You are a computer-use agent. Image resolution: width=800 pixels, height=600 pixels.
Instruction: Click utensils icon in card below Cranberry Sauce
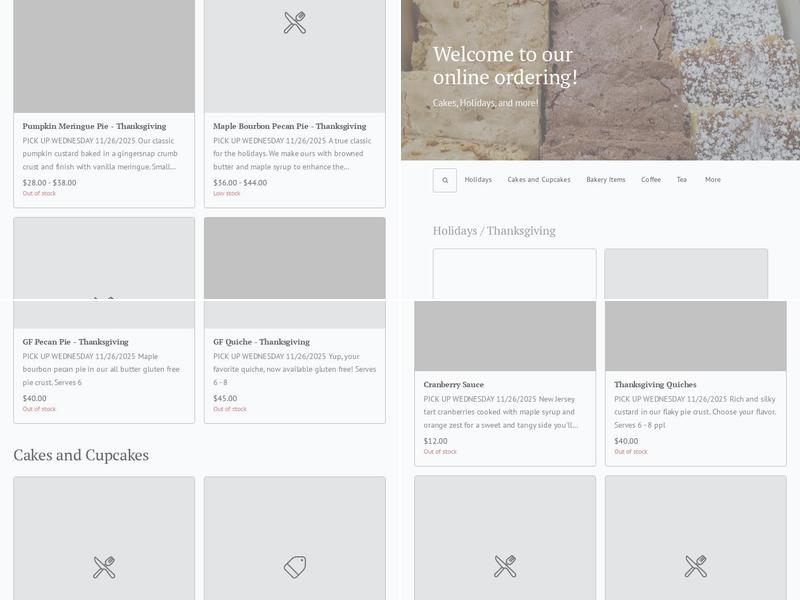pyautogui.click(x=505, y=567)
